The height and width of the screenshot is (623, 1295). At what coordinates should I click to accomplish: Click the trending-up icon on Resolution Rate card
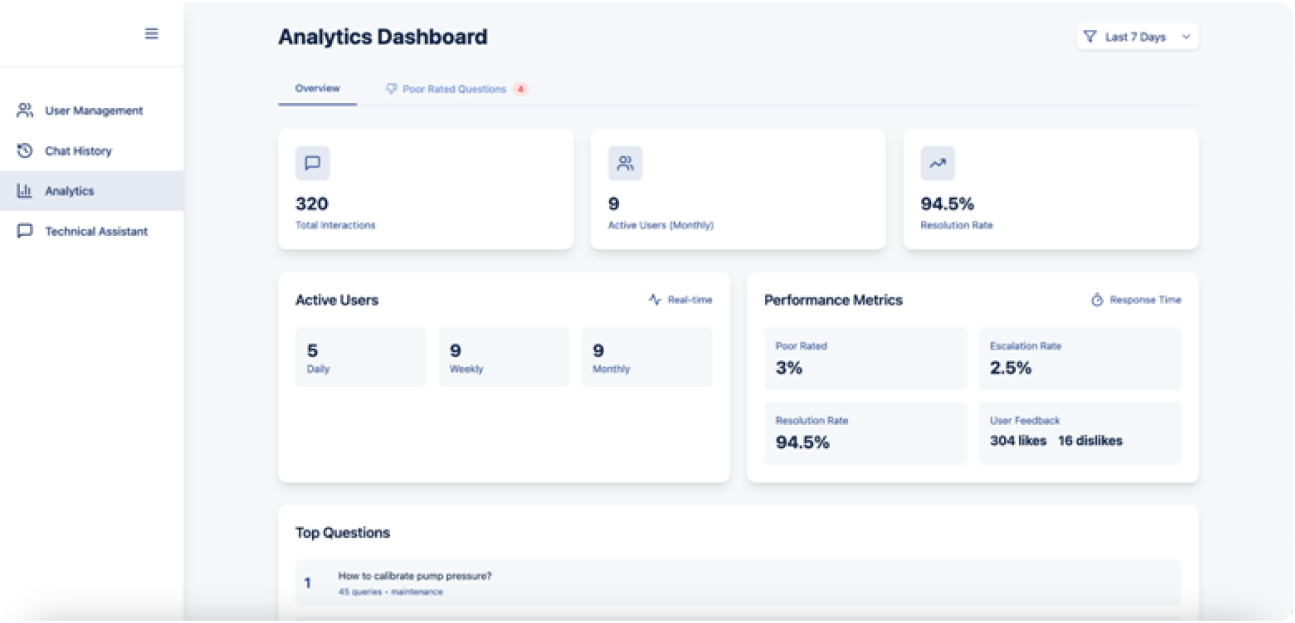[938, 163]
